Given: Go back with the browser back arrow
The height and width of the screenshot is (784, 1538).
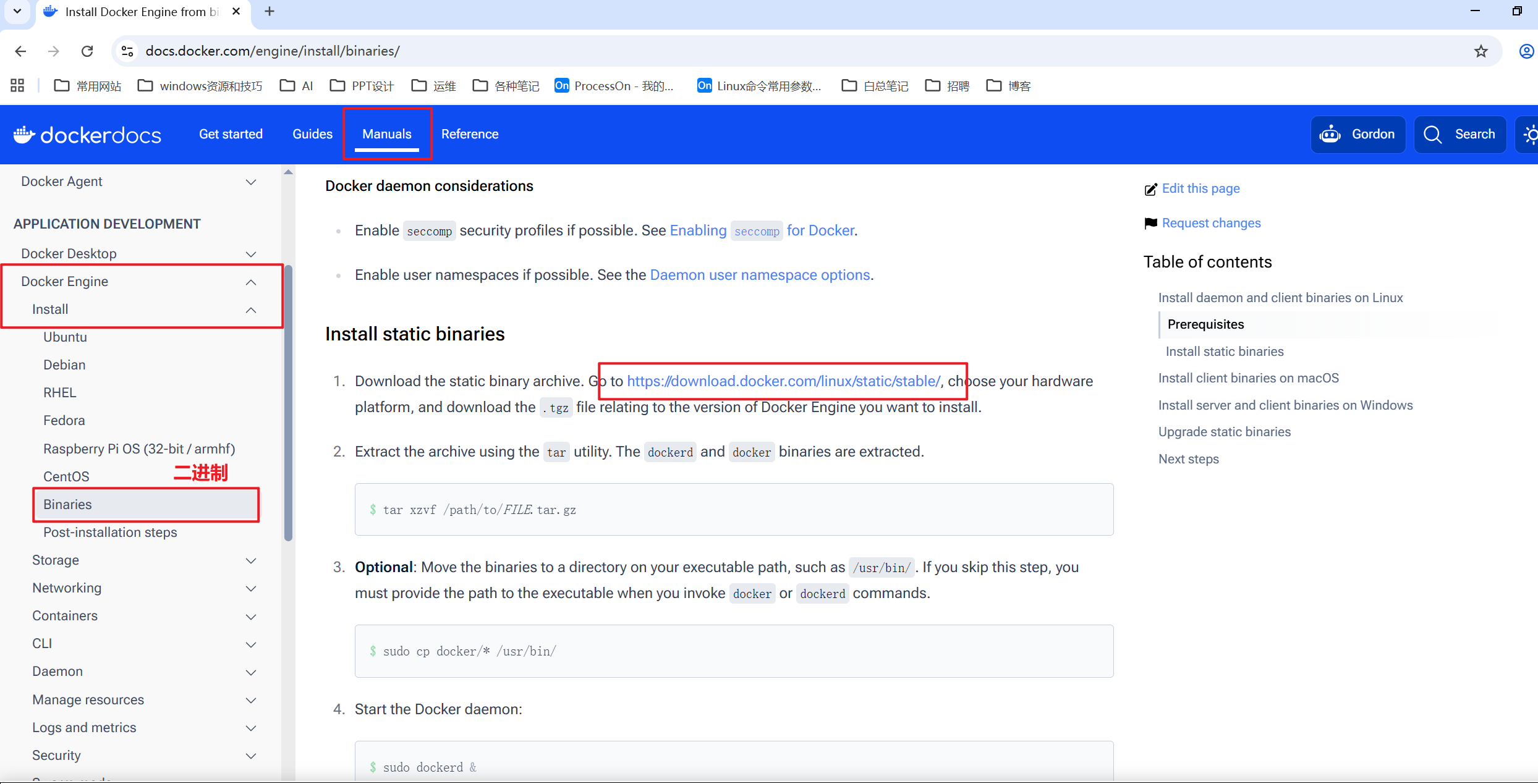Looking at the screenshot, I should (20, 51).
